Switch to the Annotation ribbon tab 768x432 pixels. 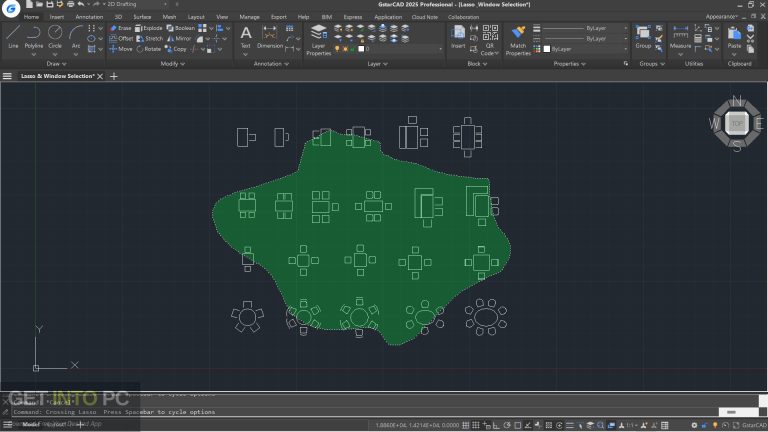89,17
